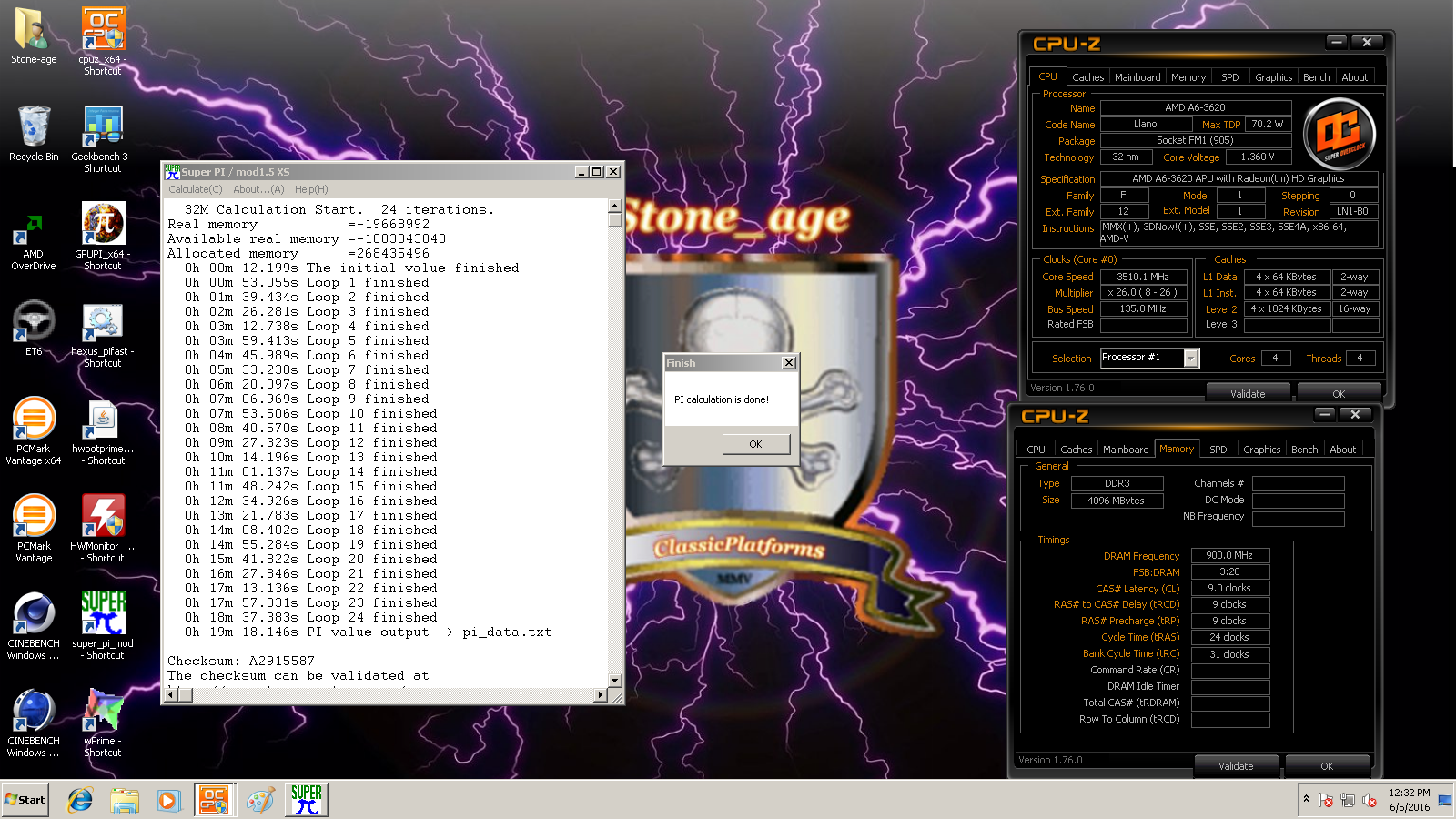Open the upper CINEBENCH Windows icon
This screenshot has width=1456, height=819.
[x=34, y=626]
